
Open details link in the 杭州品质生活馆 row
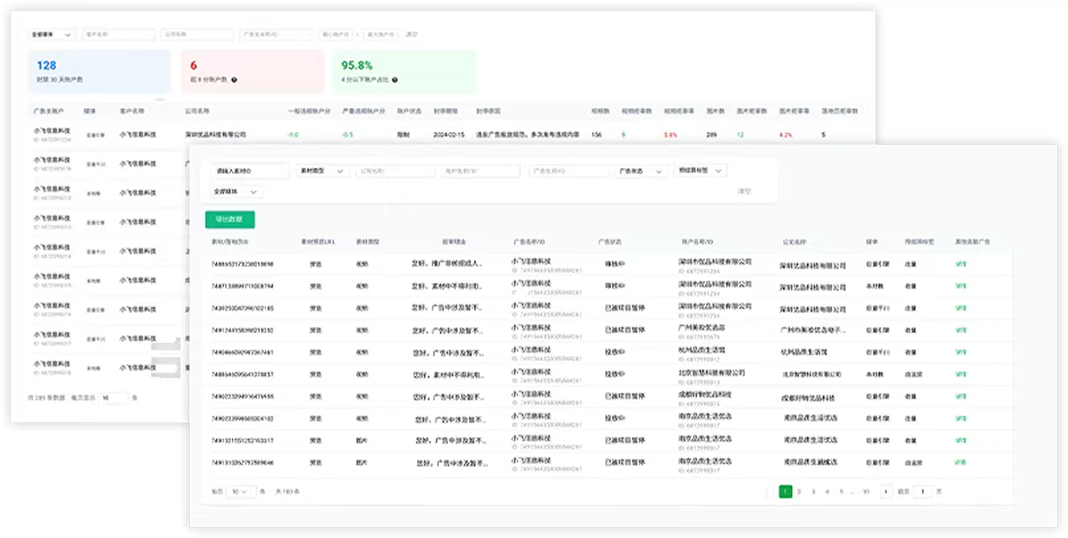click(961, 352)
